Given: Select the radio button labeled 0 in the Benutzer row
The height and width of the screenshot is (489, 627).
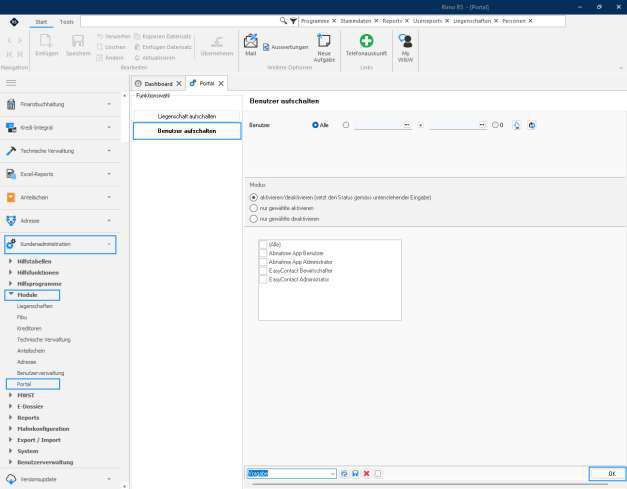Looking at the screenshot, I should (x=495, y=125).
